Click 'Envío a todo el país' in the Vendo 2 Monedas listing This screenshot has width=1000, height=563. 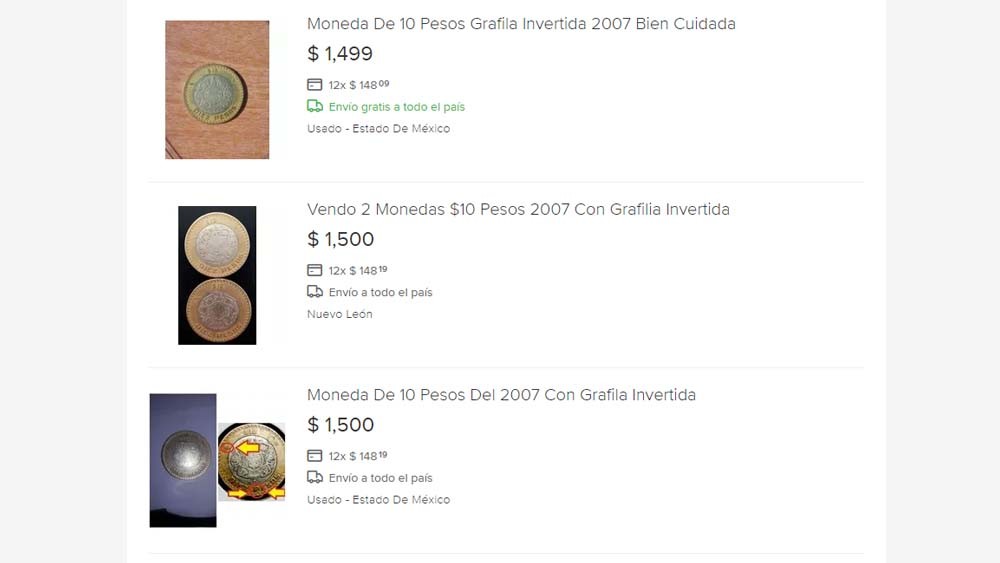[380, 292]
